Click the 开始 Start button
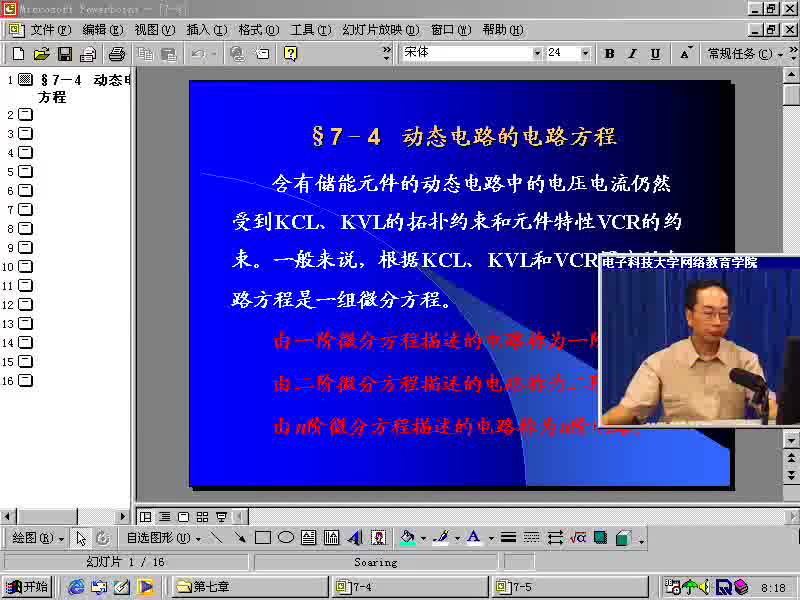800x600 pixels. (x=27, y=587)
